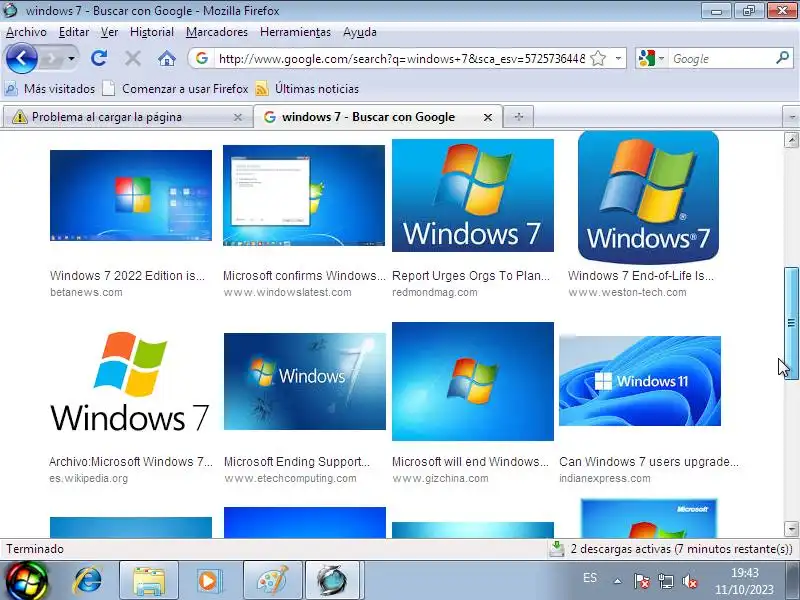Click the Microsoft Ending Support... title
800x600 pixels.
coord(297,462)
